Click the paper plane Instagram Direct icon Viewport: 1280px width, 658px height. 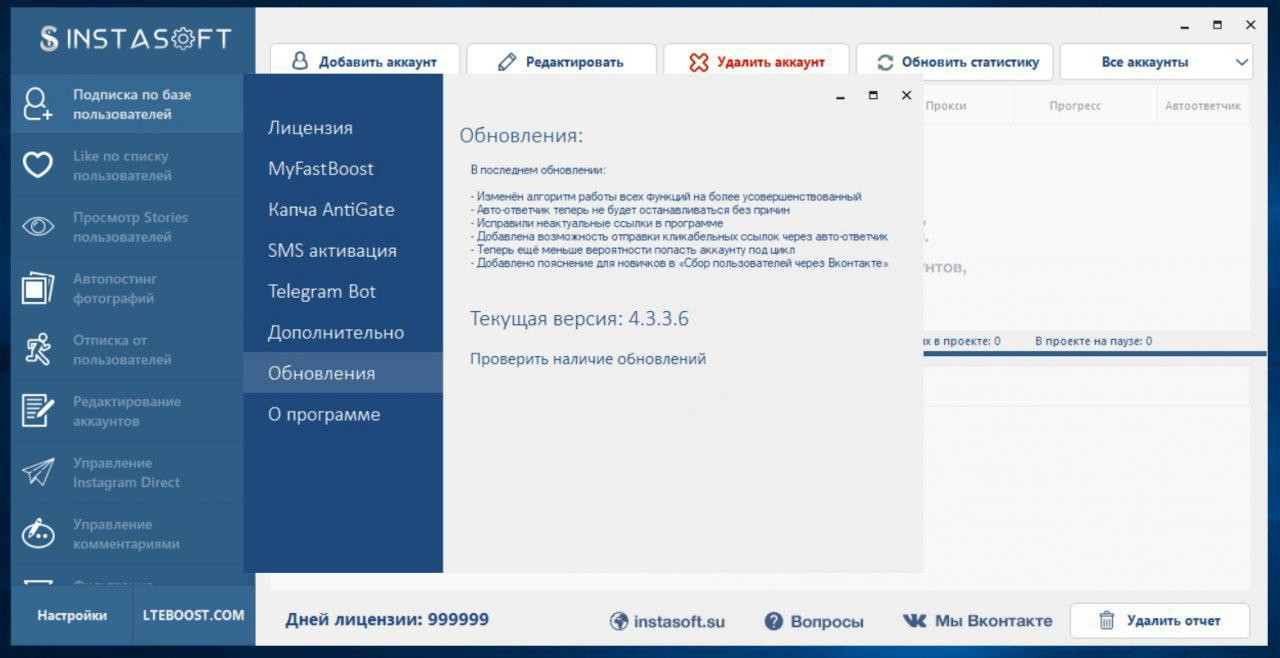38,472
